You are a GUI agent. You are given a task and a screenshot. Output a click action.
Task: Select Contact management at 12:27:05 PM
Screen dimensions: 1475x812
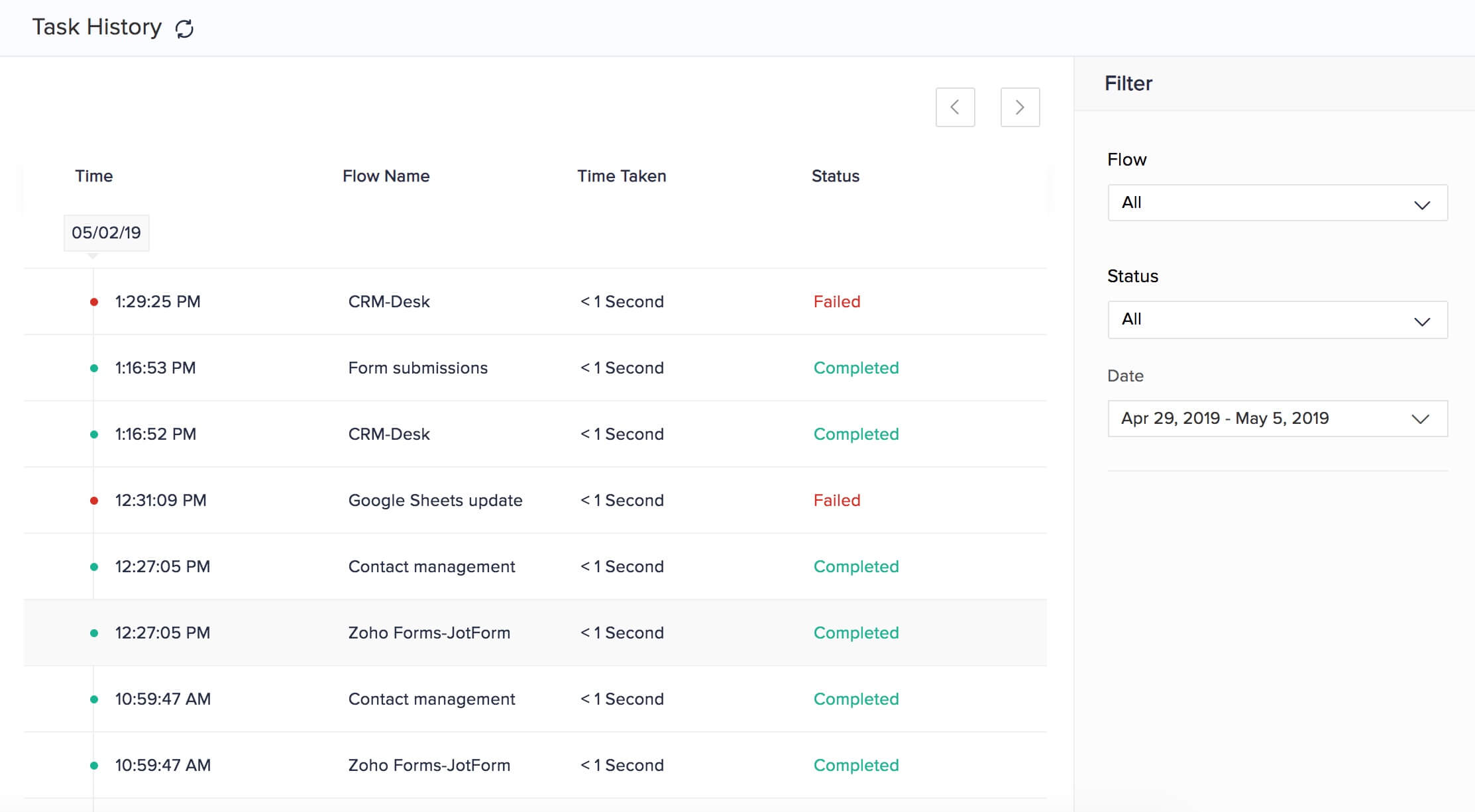coord(431,566)
